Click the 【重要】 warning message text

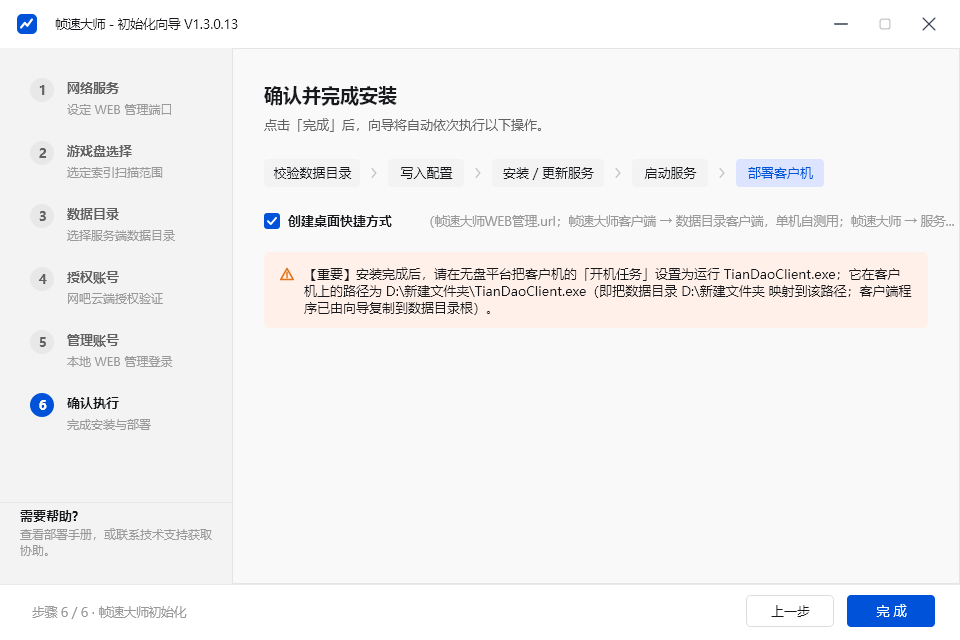coord(607,292)
